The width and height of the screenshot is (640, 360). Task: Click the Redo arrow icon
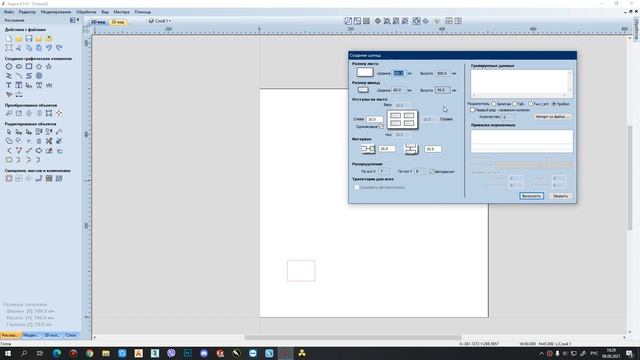(59, 48)
